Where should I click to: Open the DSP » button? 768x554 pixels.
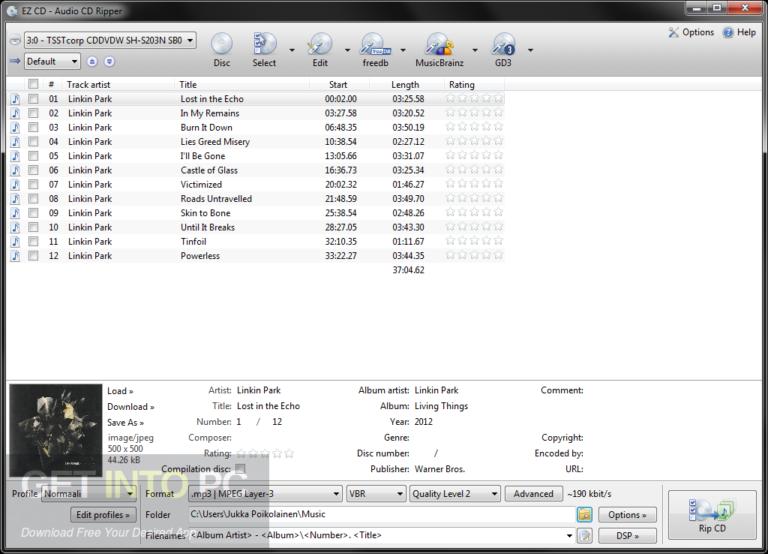627,536
